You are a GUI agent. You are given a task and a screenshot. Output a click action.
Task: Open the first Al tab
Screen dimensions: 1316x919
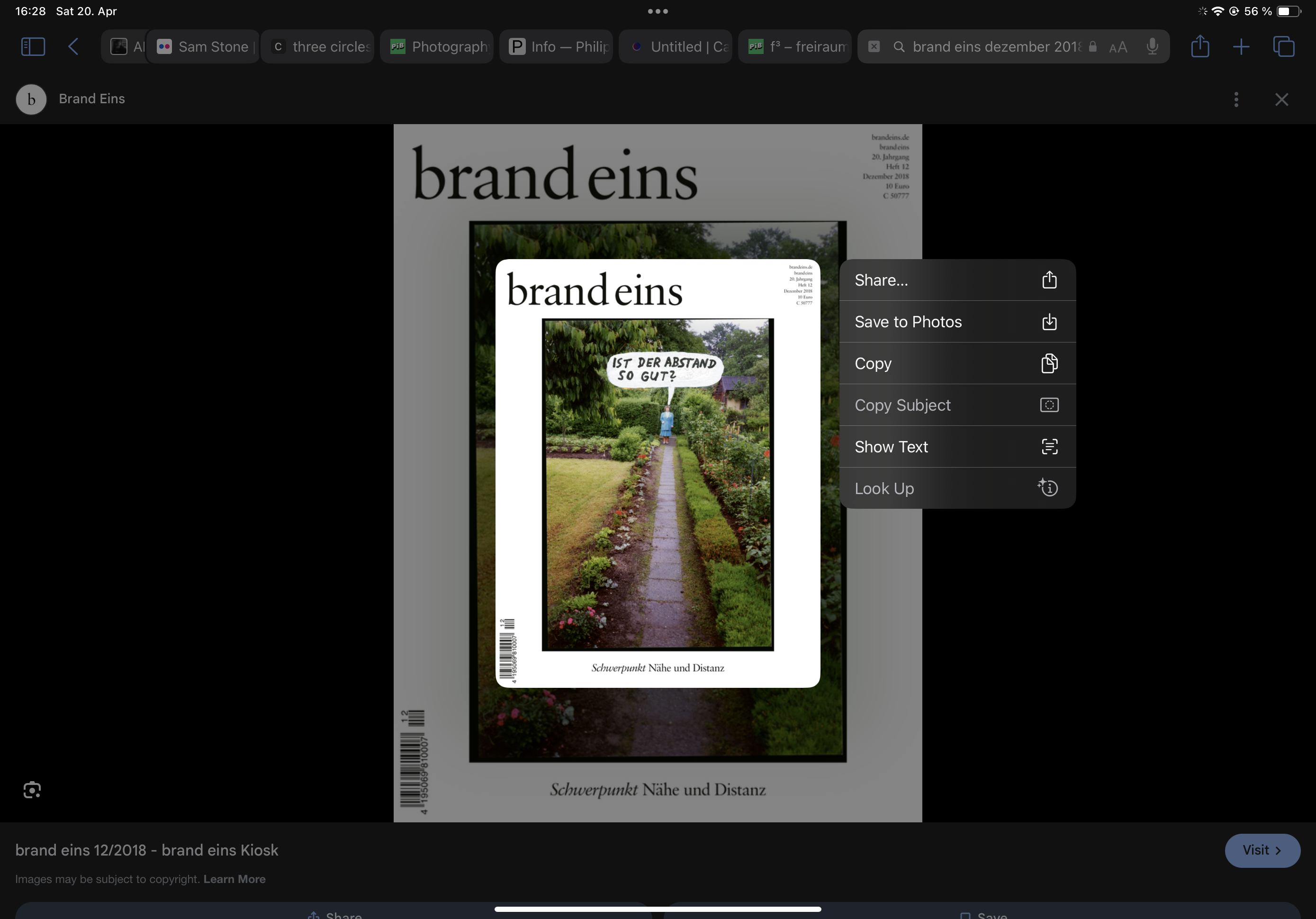pos(125,46)
